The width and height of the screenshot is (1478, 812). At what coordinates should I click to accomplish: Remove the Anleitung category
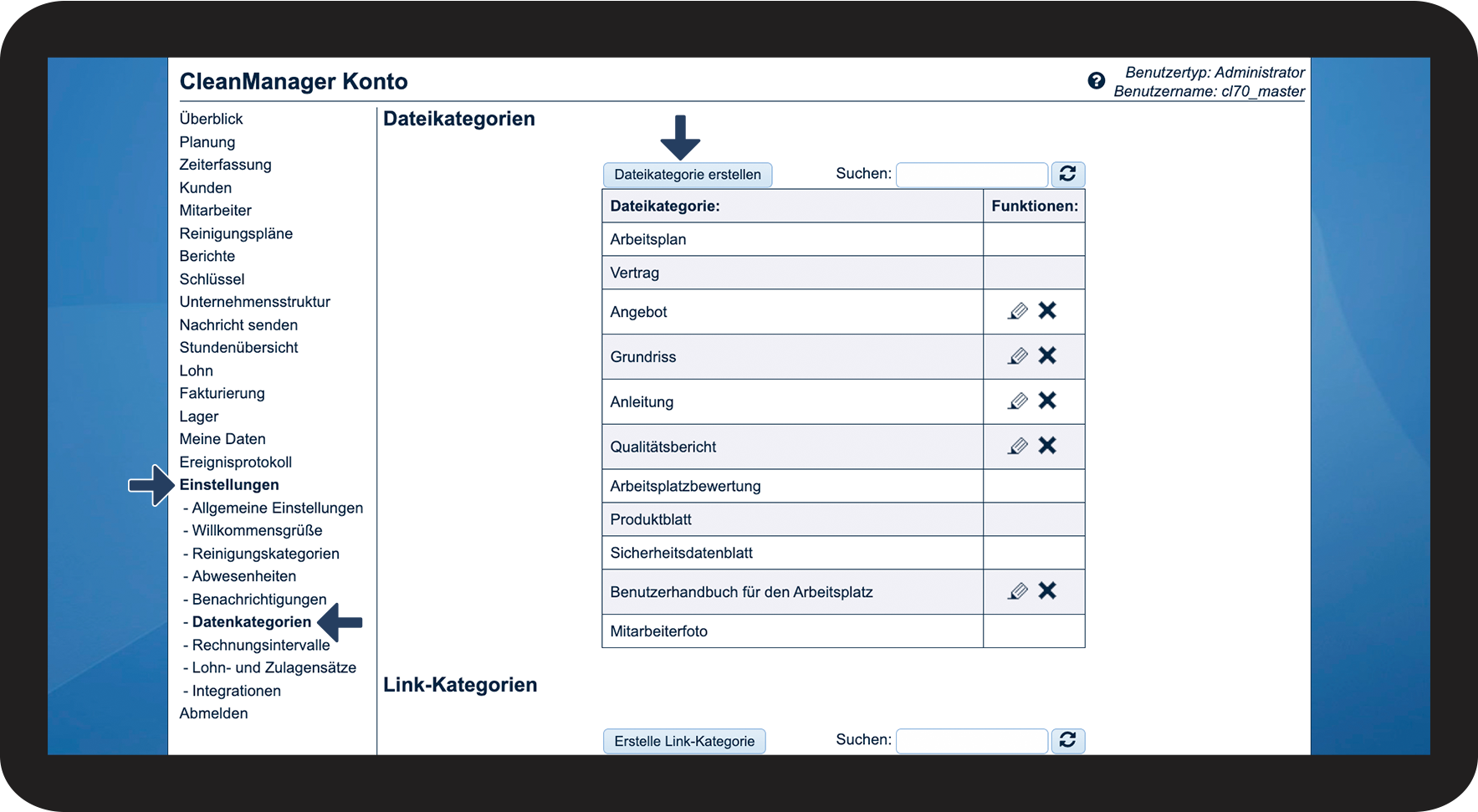[1047, 401]
